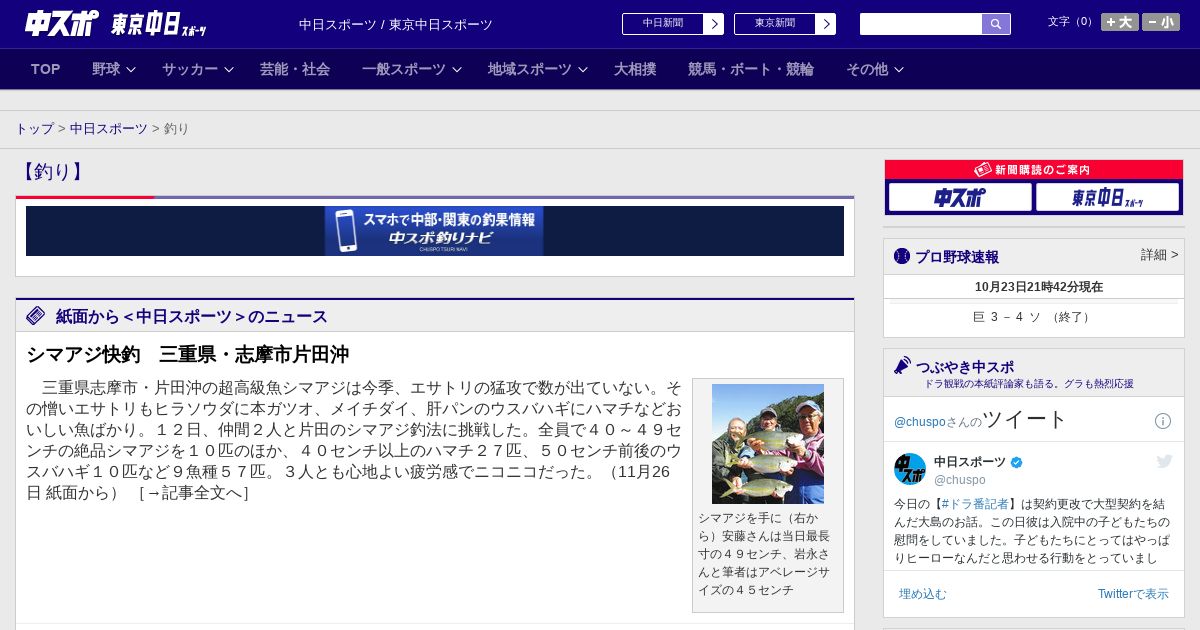The height and width of the screenshot is (630, 1200).
Task: Open the 中日新聞 link button
Action: [x=662, y=24]
